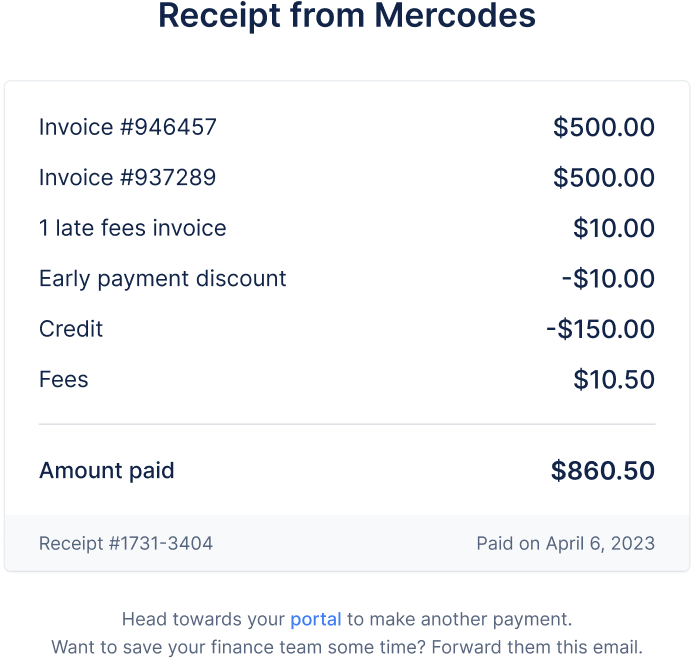Click Receipt #1731-3404 number
The image size is (694, 658).
[126, 543]
